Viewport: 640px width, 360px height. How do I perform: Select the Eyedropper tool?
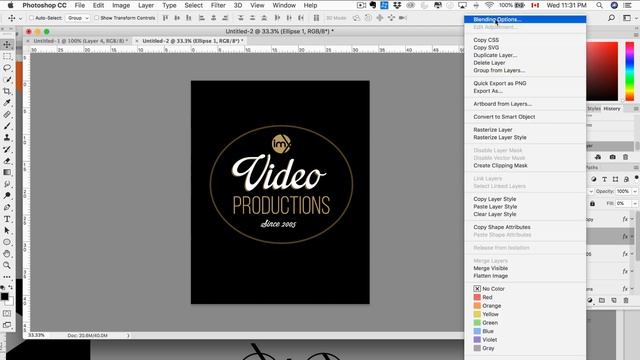(x=7, y=102)
